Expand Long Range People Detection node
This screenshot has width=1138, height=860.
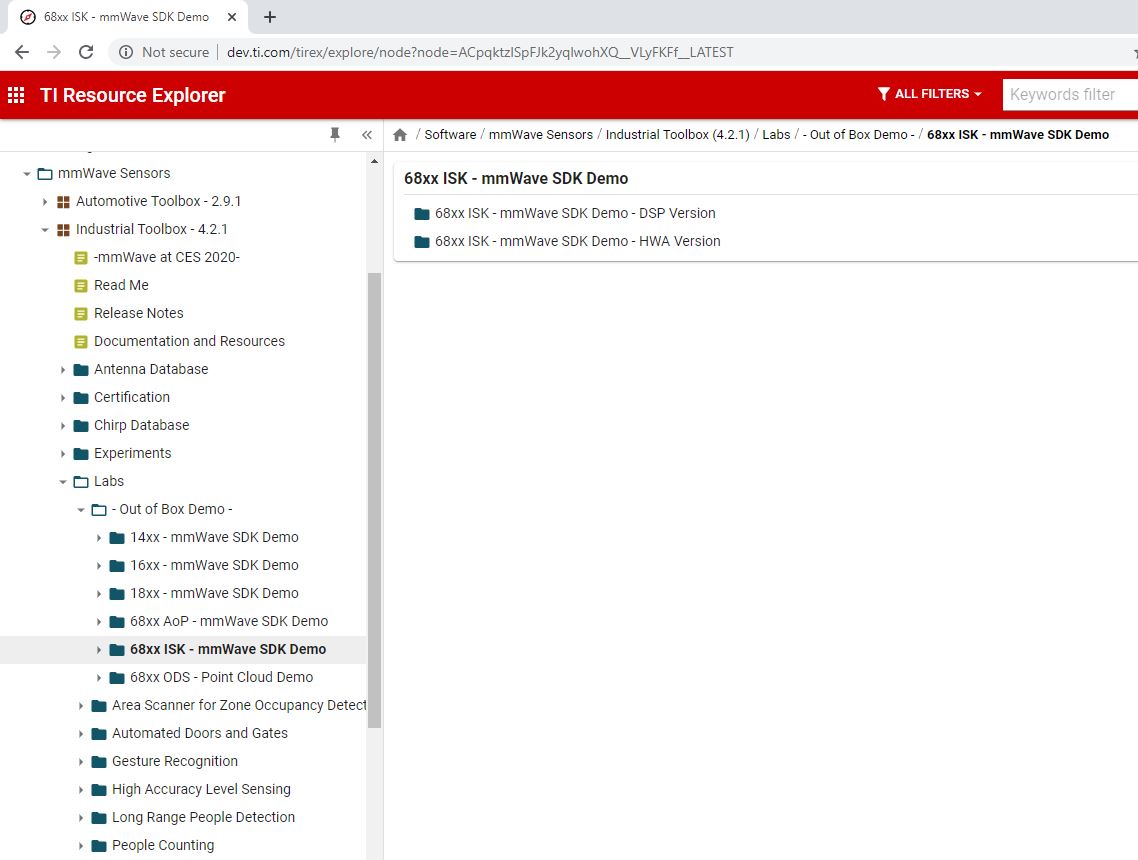point(81,818)
